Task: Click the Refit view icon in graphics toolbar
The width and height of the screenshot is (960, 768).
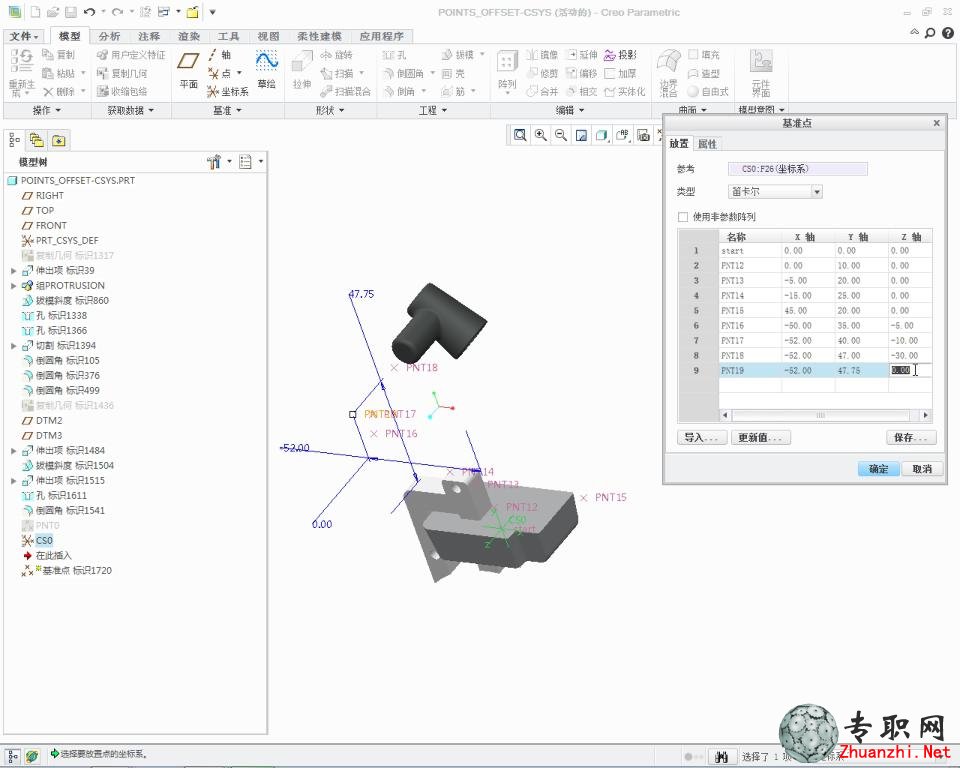Action: [x=520, y=135]
